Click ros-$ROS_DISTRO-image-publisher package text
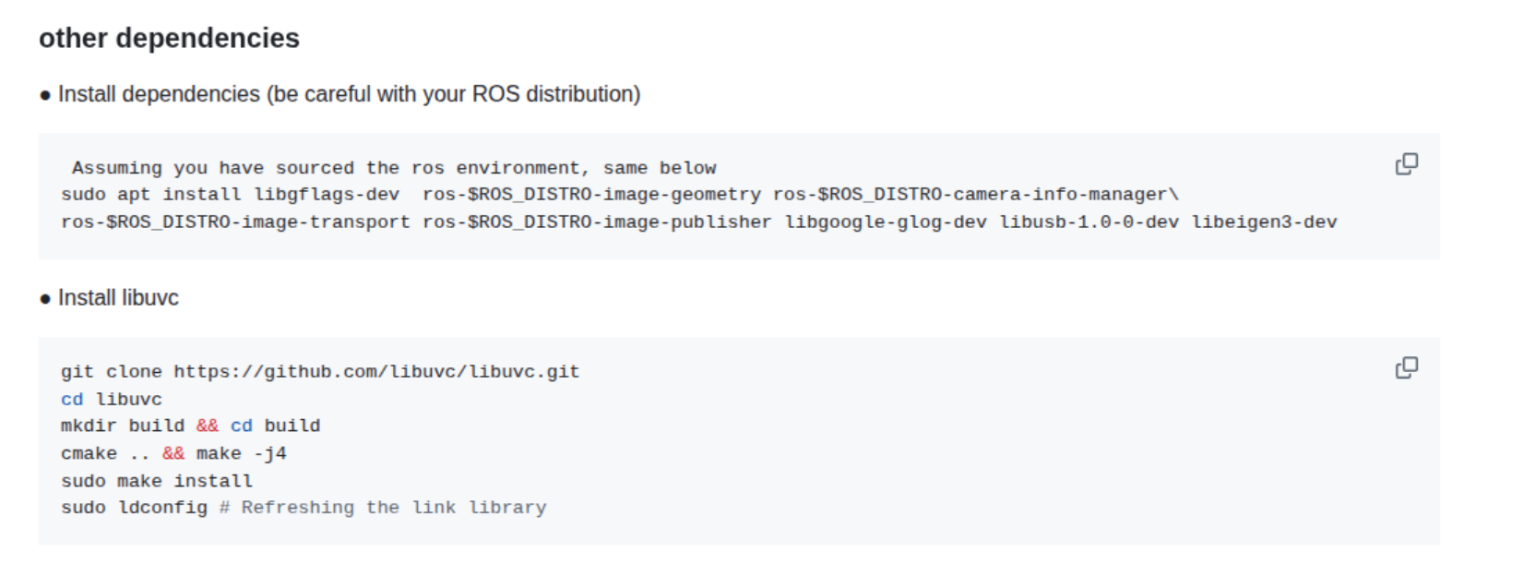 coord(596,222)
